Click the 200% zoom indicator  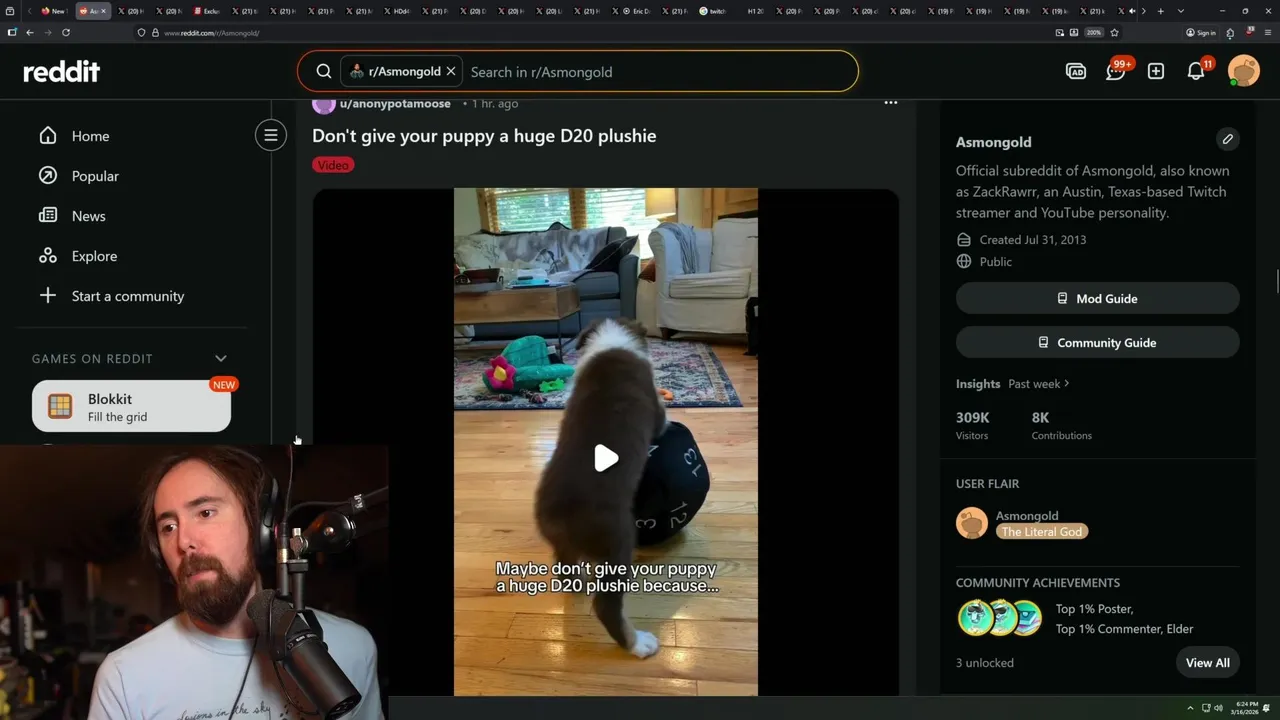point(1094,32)
